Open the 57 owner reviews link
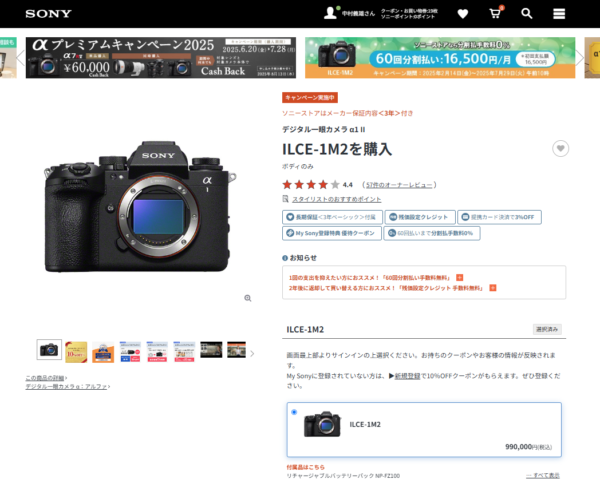Viewport: 600px width, 491px height. [x=399, y=185]
